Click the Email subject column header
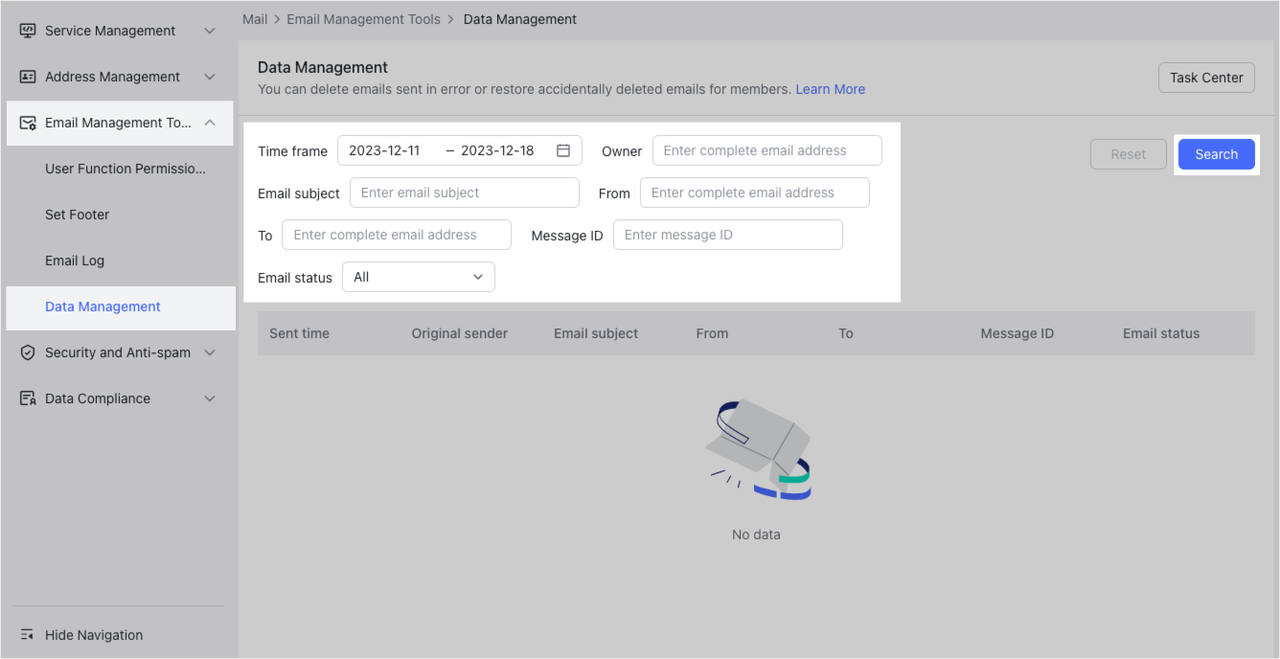Screen dimensions: 1280x659 [596, 333]
